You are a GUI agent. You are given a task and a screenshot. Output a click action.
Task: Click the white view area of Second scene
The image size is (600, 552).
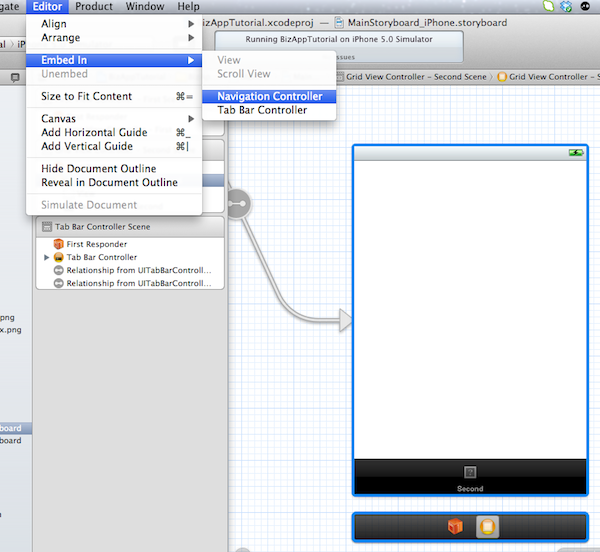pyautogui.click(x=470, y=310)
